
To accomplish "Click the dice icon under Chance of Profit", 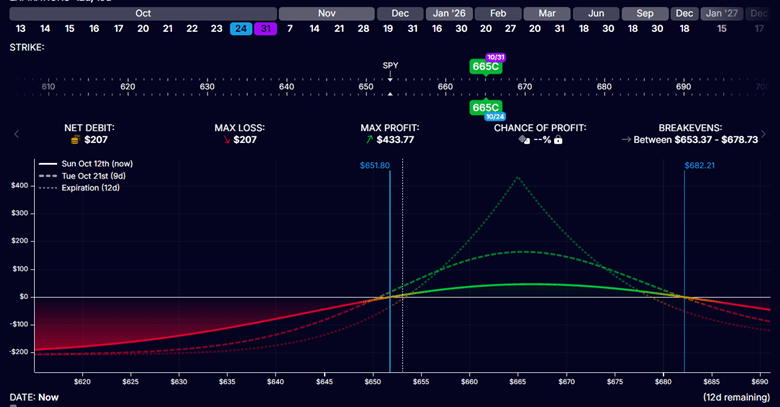I will (523, 140).
